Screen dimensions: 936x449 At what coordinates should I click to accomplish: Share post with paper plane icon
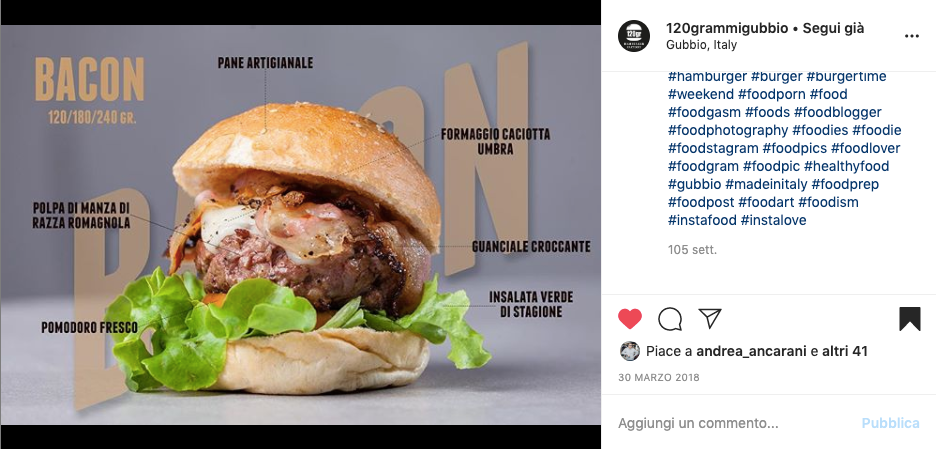(710, 318)
